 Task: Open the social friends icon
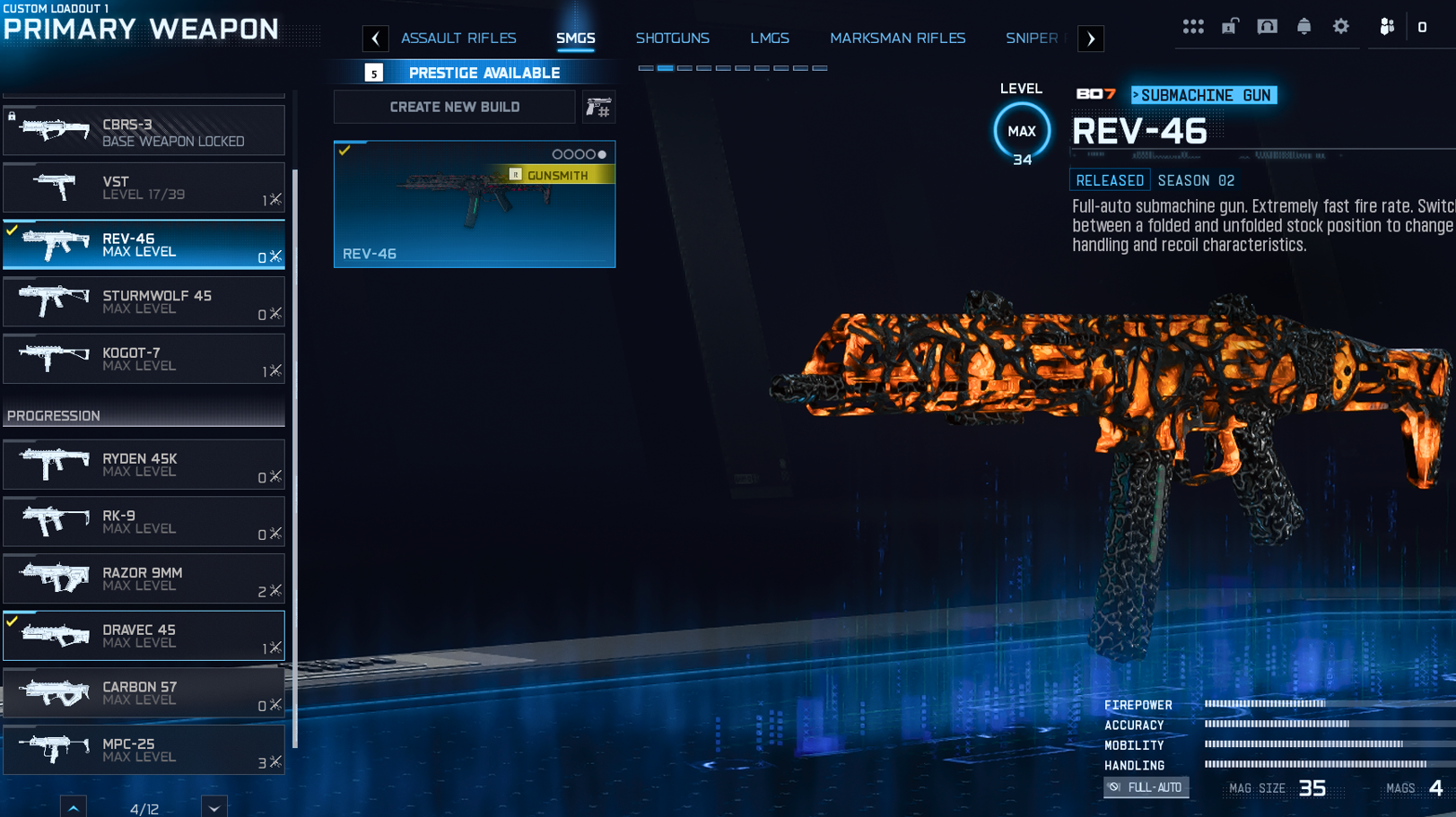point(1387,27)
